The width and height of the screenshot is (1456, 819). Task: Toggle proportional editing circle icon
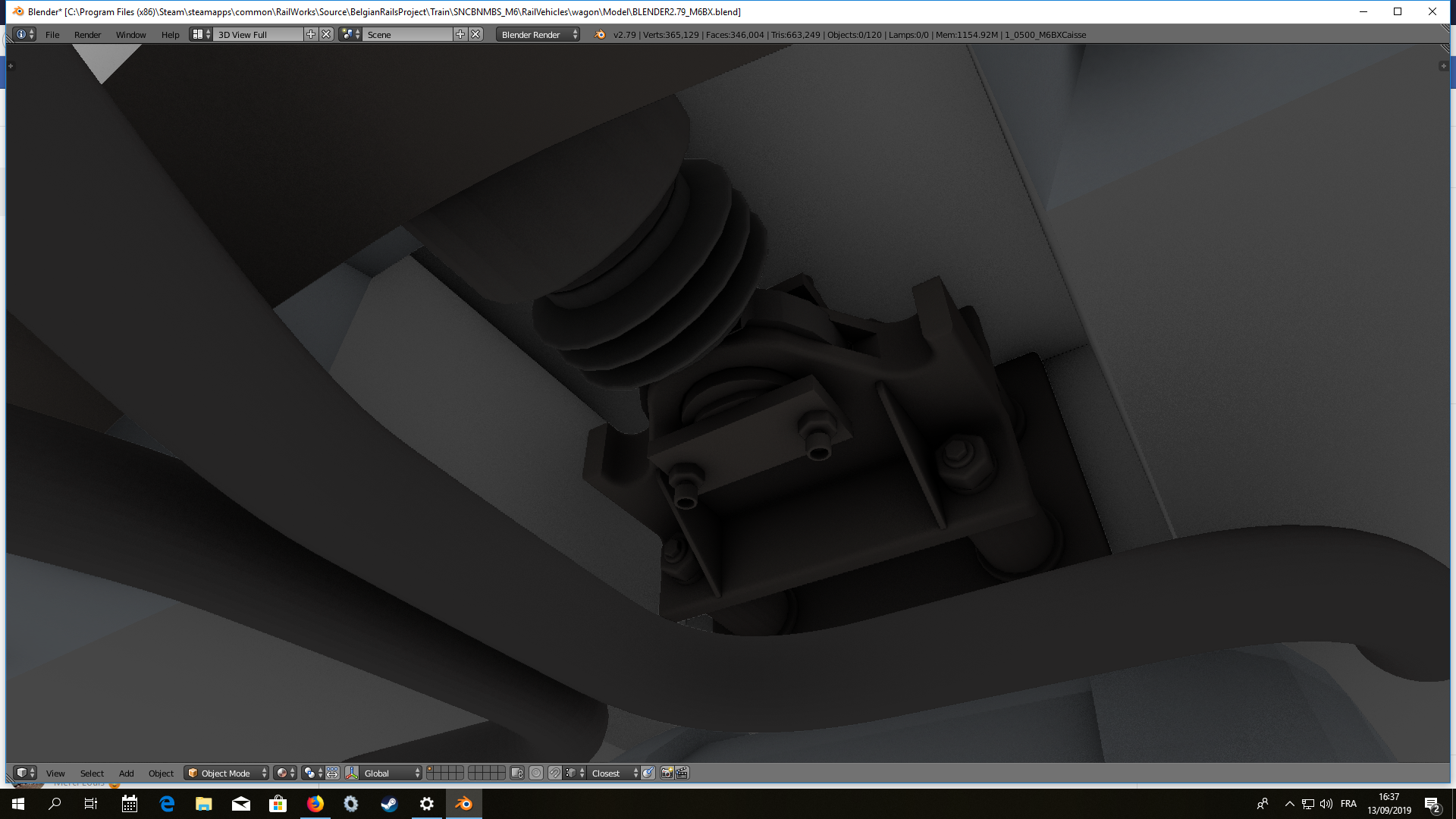coord(536,773)
